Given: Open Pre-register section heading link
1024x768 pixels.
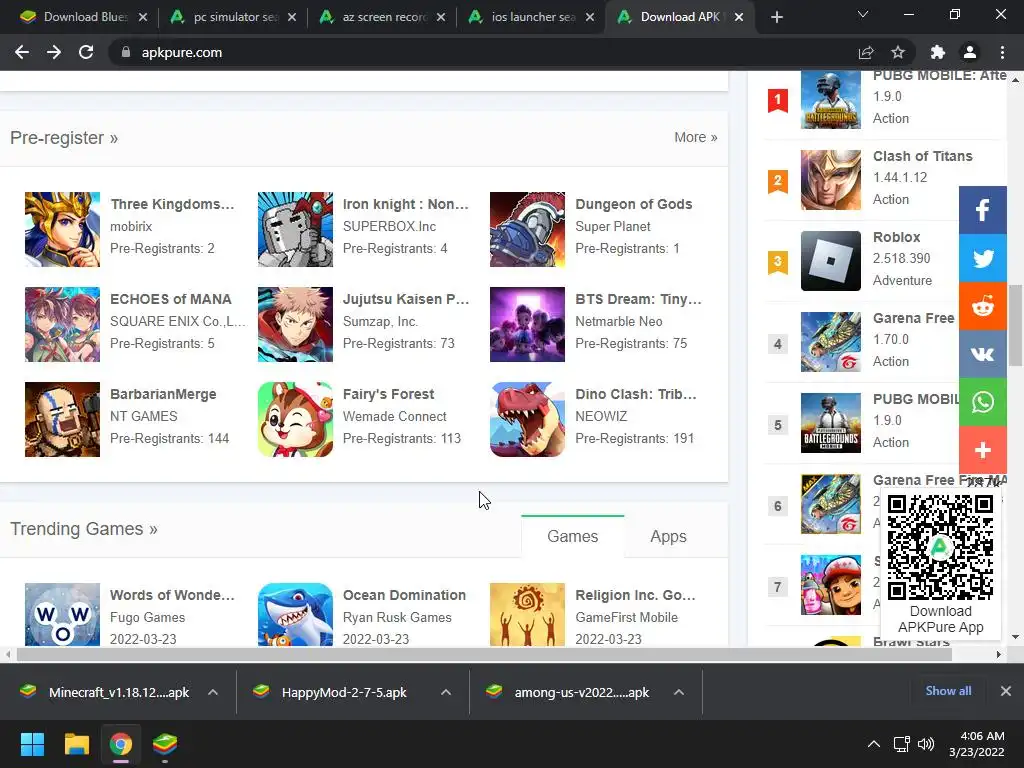Looking at the screenshot, I should click(64, 138).
